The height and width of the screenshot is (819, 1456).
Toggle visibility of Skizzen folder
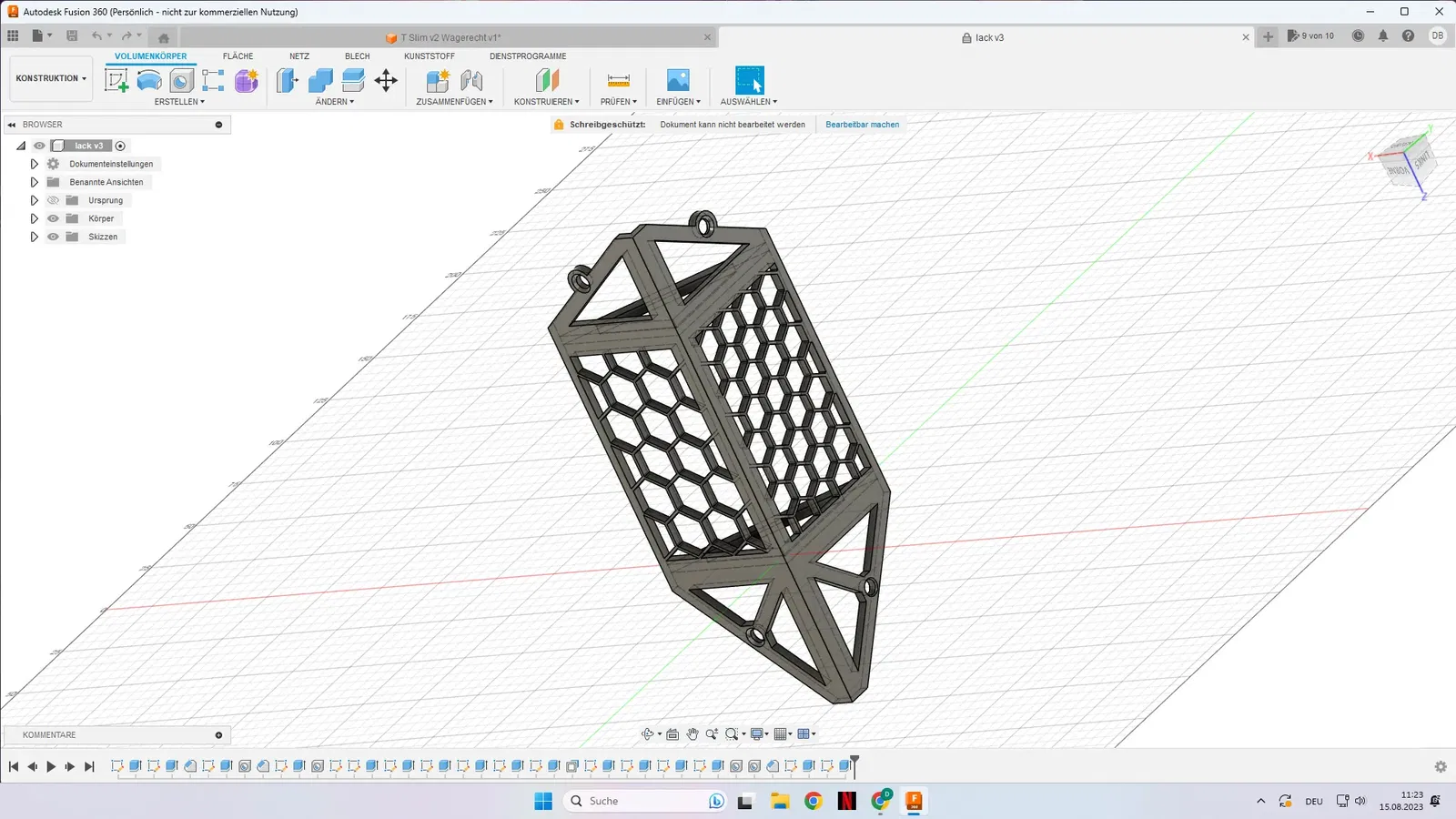coord(53,237)
